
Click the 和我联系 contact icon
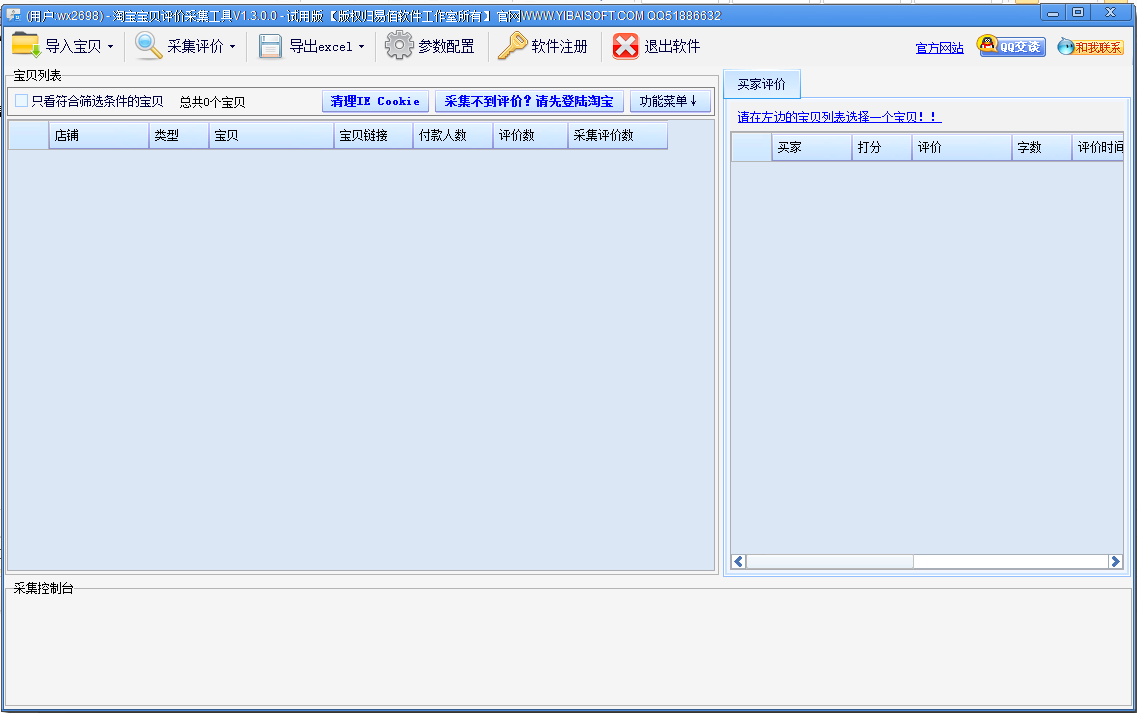coord(1090,47)
